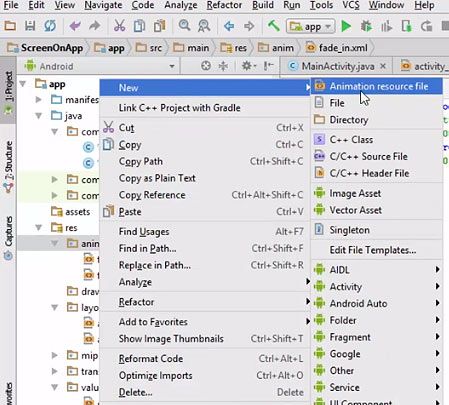Viewport: 449px width, 405px height.
Task: Open the Android project view dropdown
Action: (x=100, y=66)
